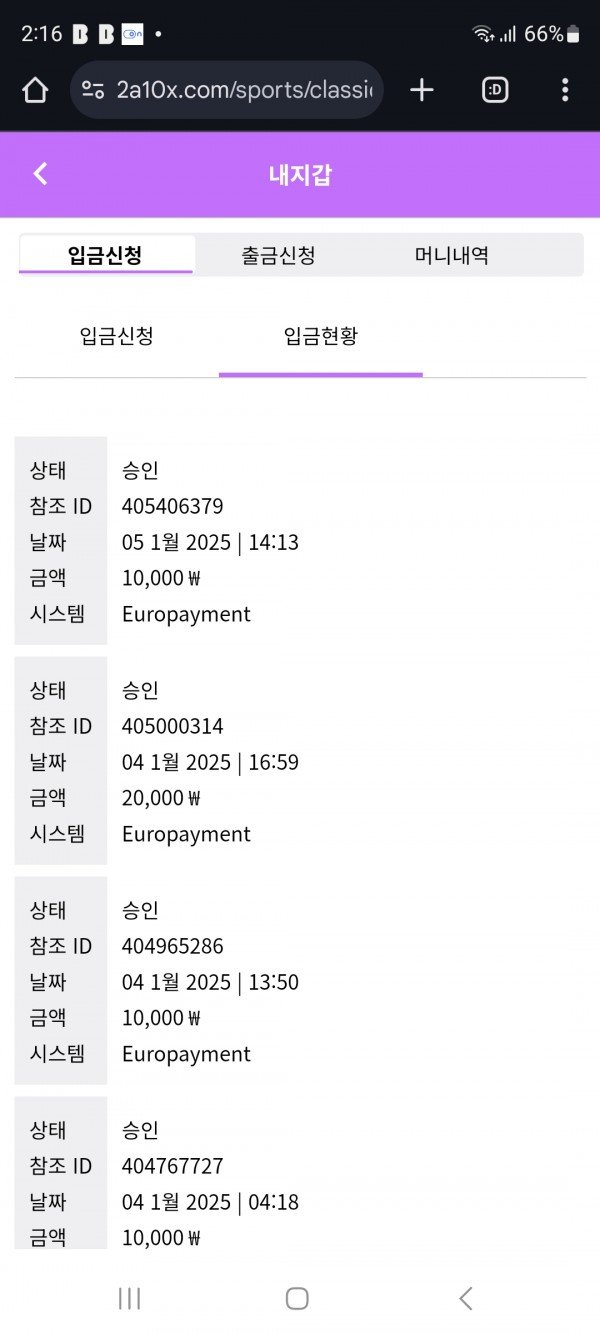This screenshot has width=600, height=1333.
Task: Tap Android recent apps icon
Action: (129, 1298)
